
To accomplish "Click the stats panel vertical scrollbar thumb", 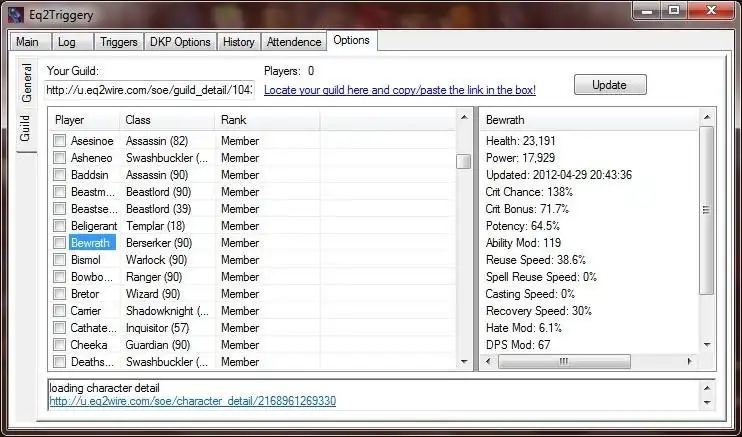I will point(707,210).
